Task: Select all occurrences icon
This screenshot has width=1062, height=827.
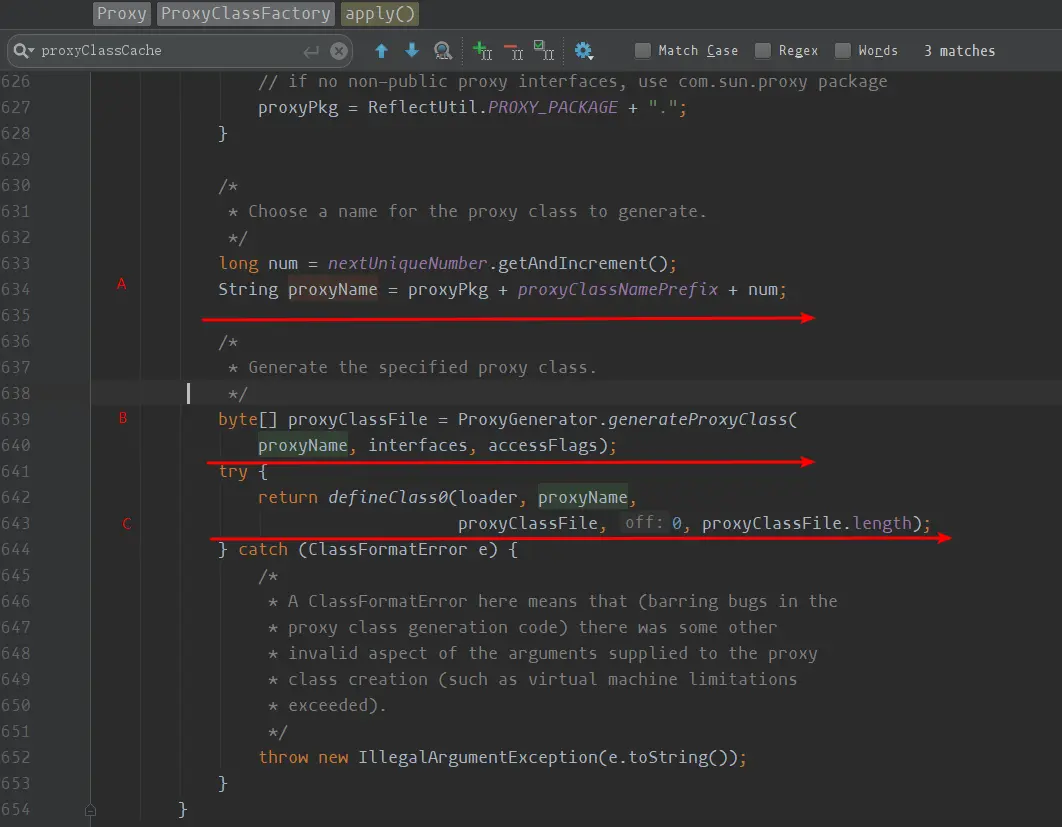Action: [x=544, y=51]
